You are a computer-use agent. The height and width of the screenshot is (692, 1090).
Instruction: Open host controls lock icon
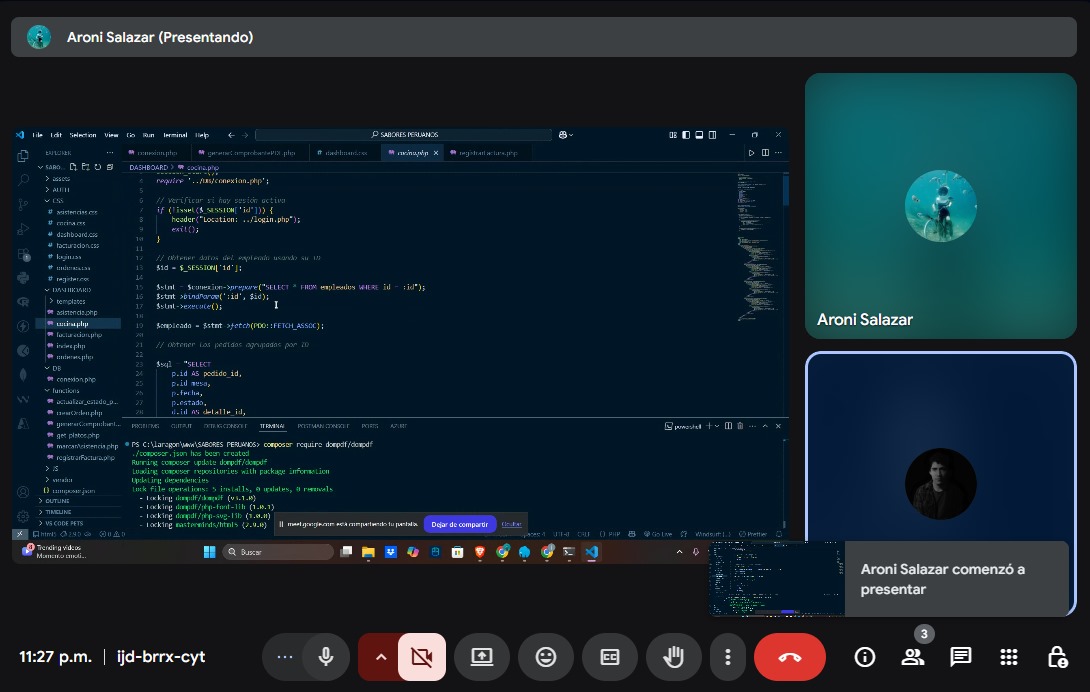pos(1056,657)
